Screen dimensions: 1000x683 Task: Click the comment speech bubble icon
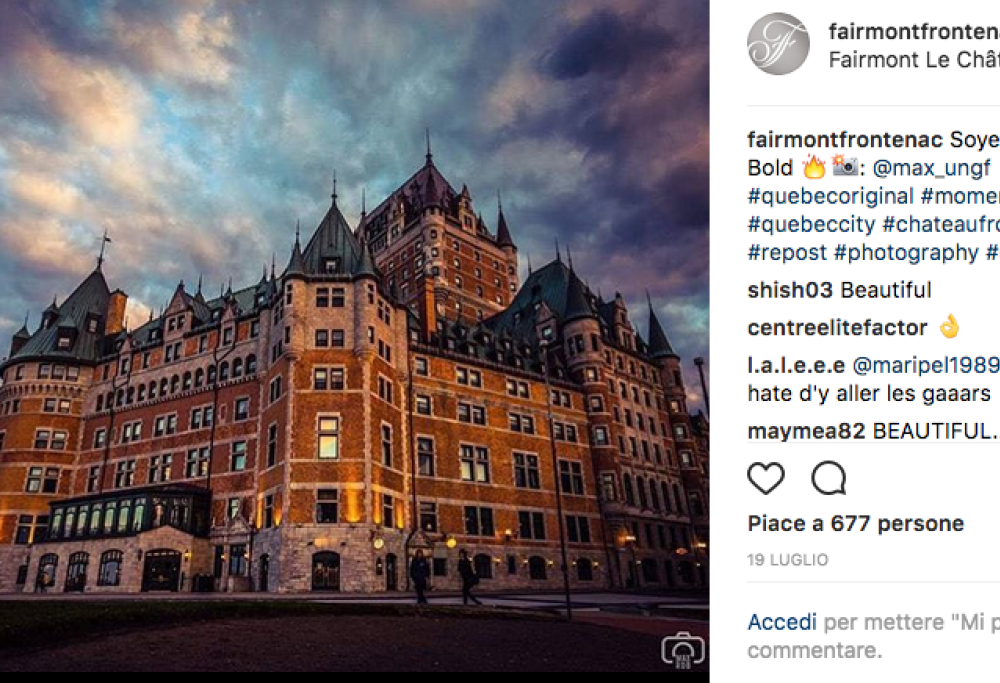pyautogui.click(x=828, y=479)
